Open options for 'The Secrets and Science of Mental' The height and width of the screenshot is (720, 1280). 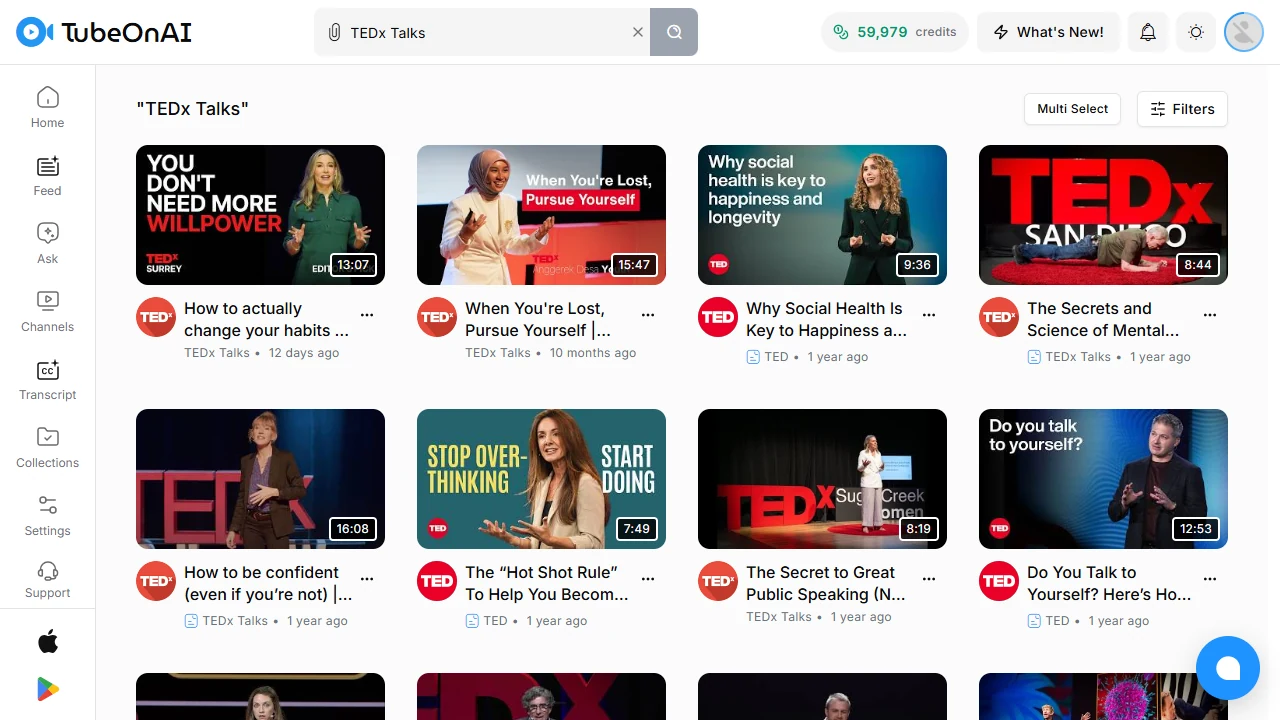(x=1210, y=315)
